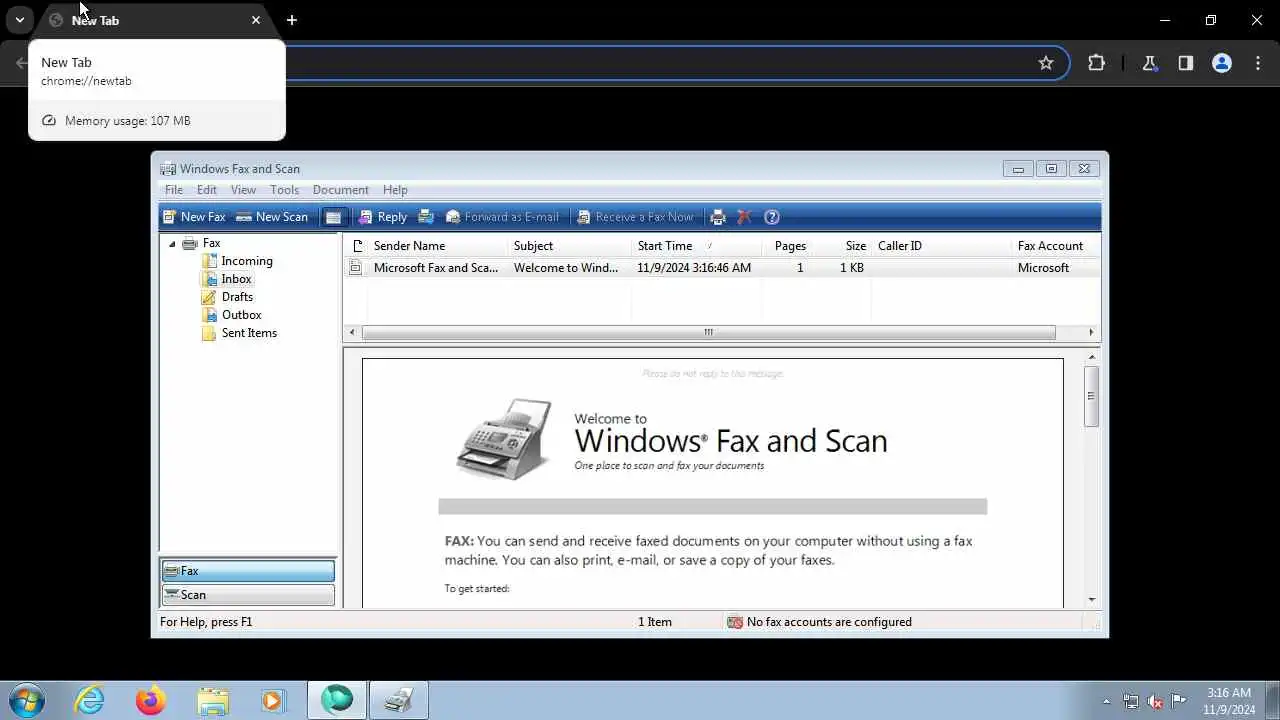Viewport: 1280px width, 720px height.
Task: Sort by Pages column header
Action: (790, 246)
